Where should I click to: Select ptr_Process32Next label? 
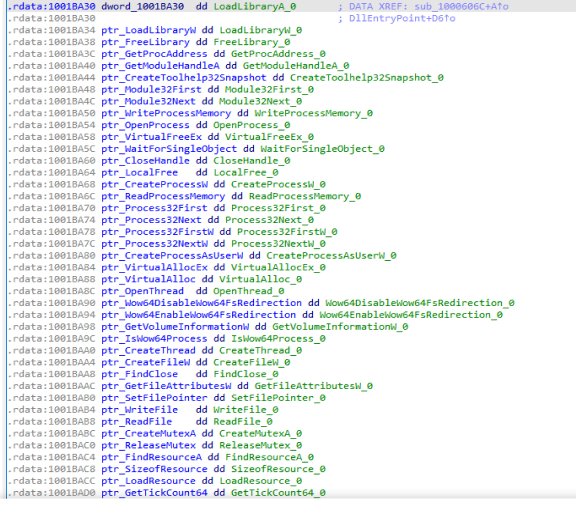coord(151,220)
